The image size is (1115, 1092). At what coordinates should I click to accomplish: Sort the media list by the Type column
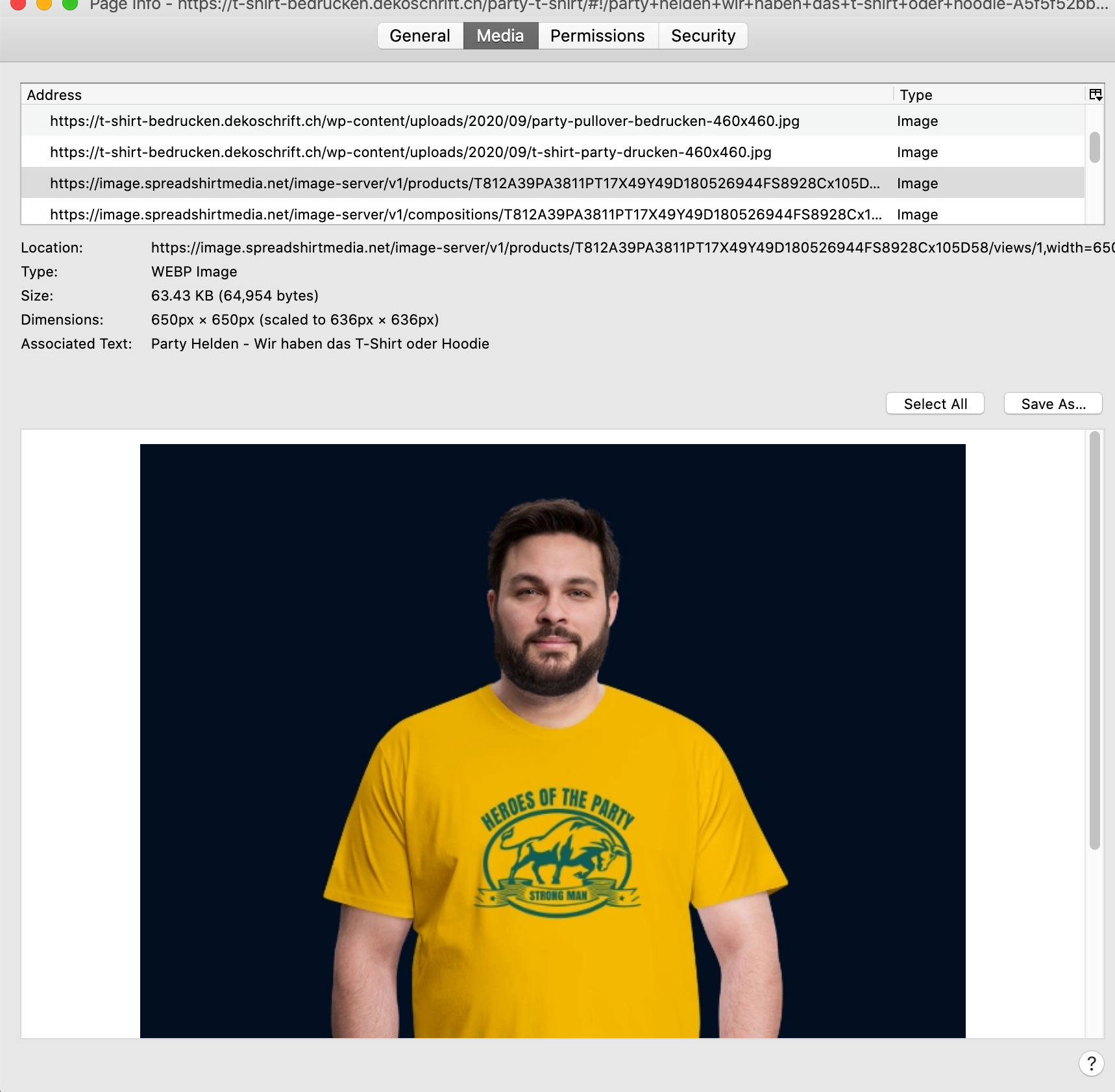[986, 95]
